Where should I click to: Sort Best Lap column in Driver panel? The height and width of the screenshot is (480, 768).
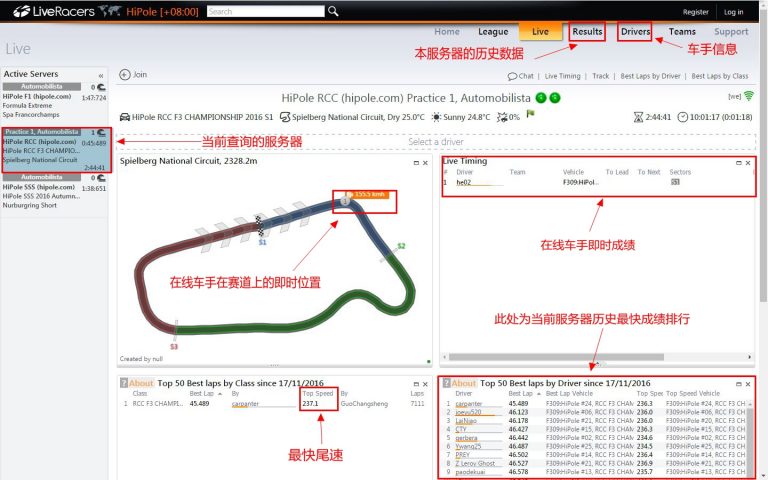(x=521, y=393)
